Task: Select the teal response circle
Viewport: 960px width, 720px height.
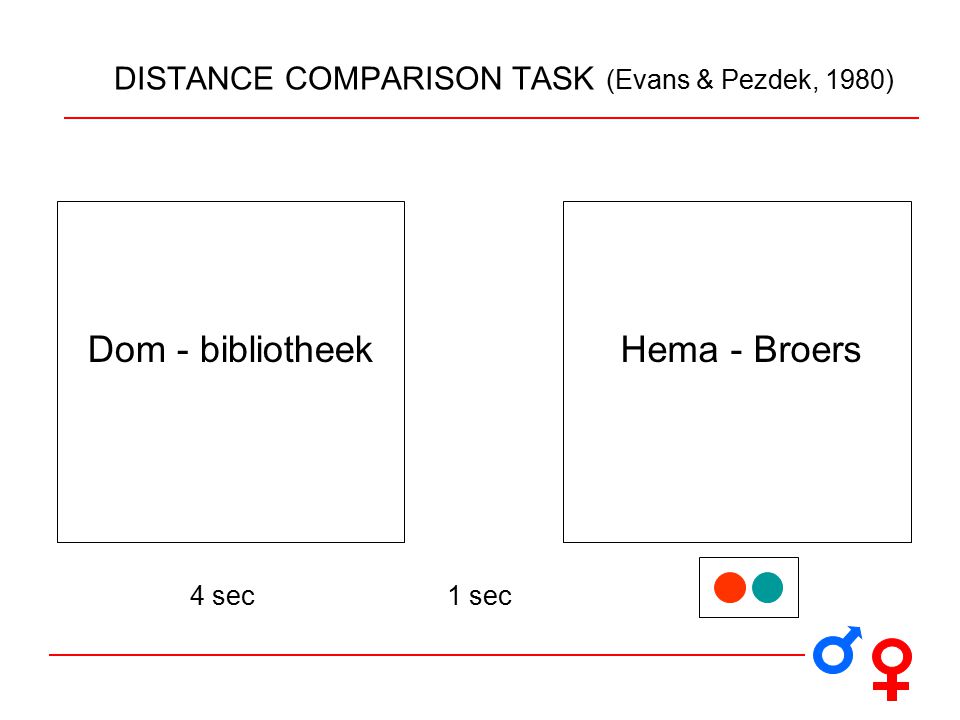Action: [767, 588]
